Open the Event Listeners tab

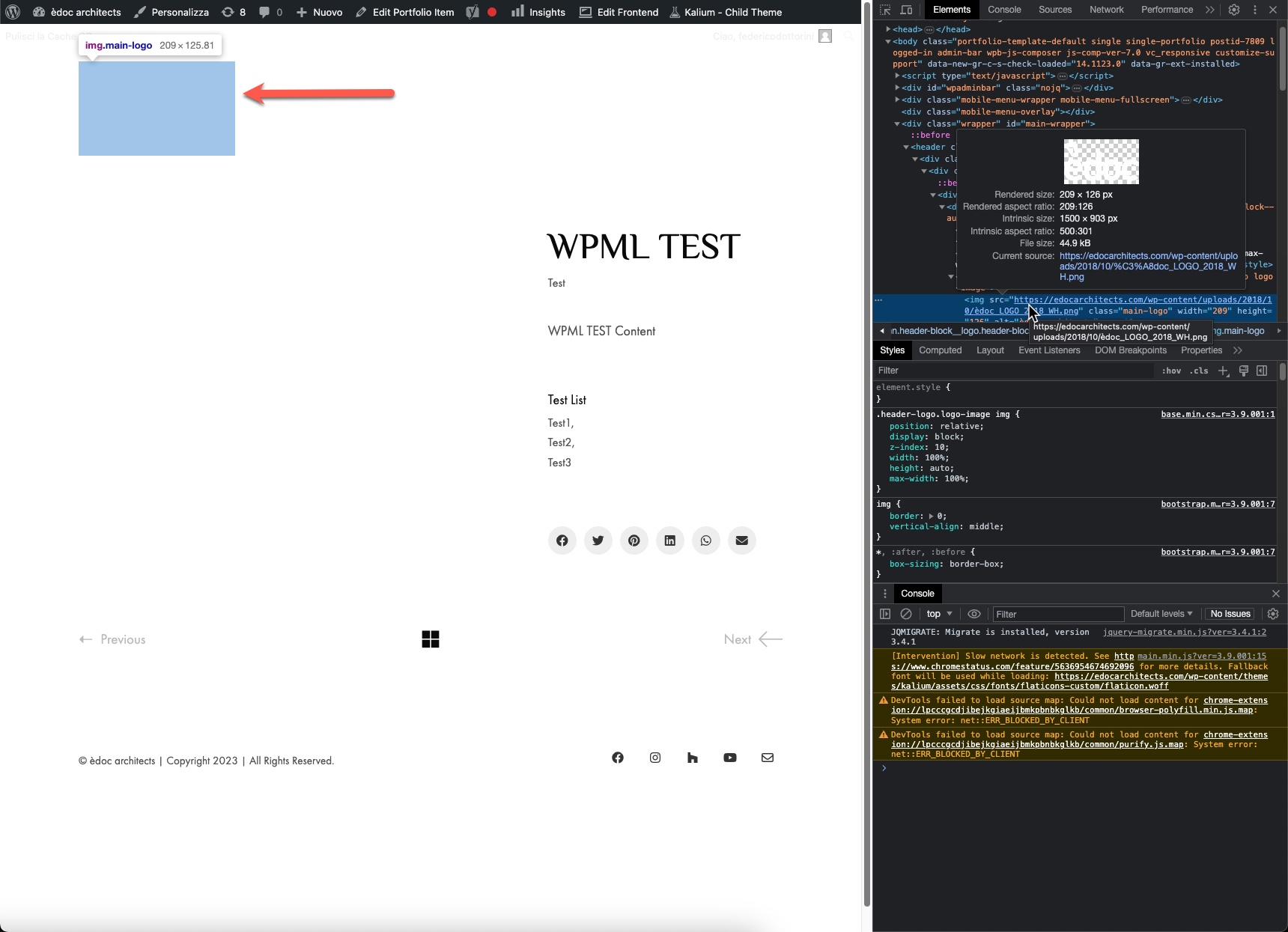point(1049,350)
